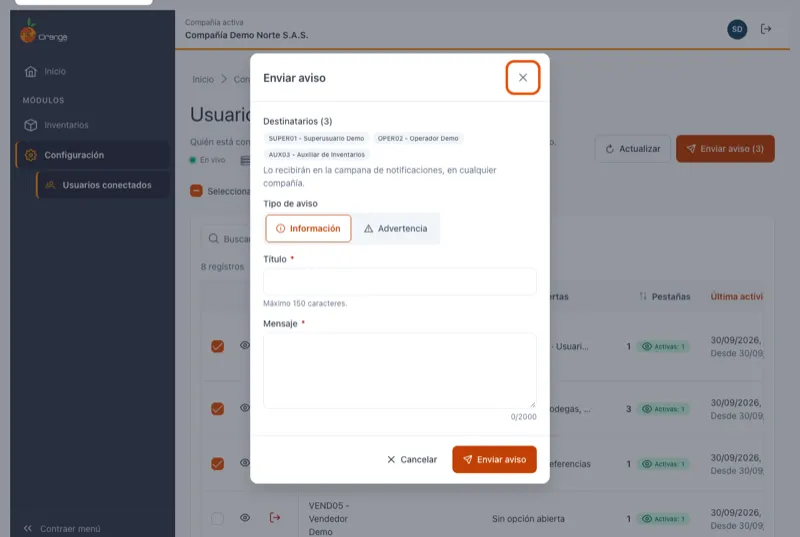Screen dimensions: 800x537
Task: Uncheck the checkbox in the eferencias row
Action: click(x=217, y=464)
